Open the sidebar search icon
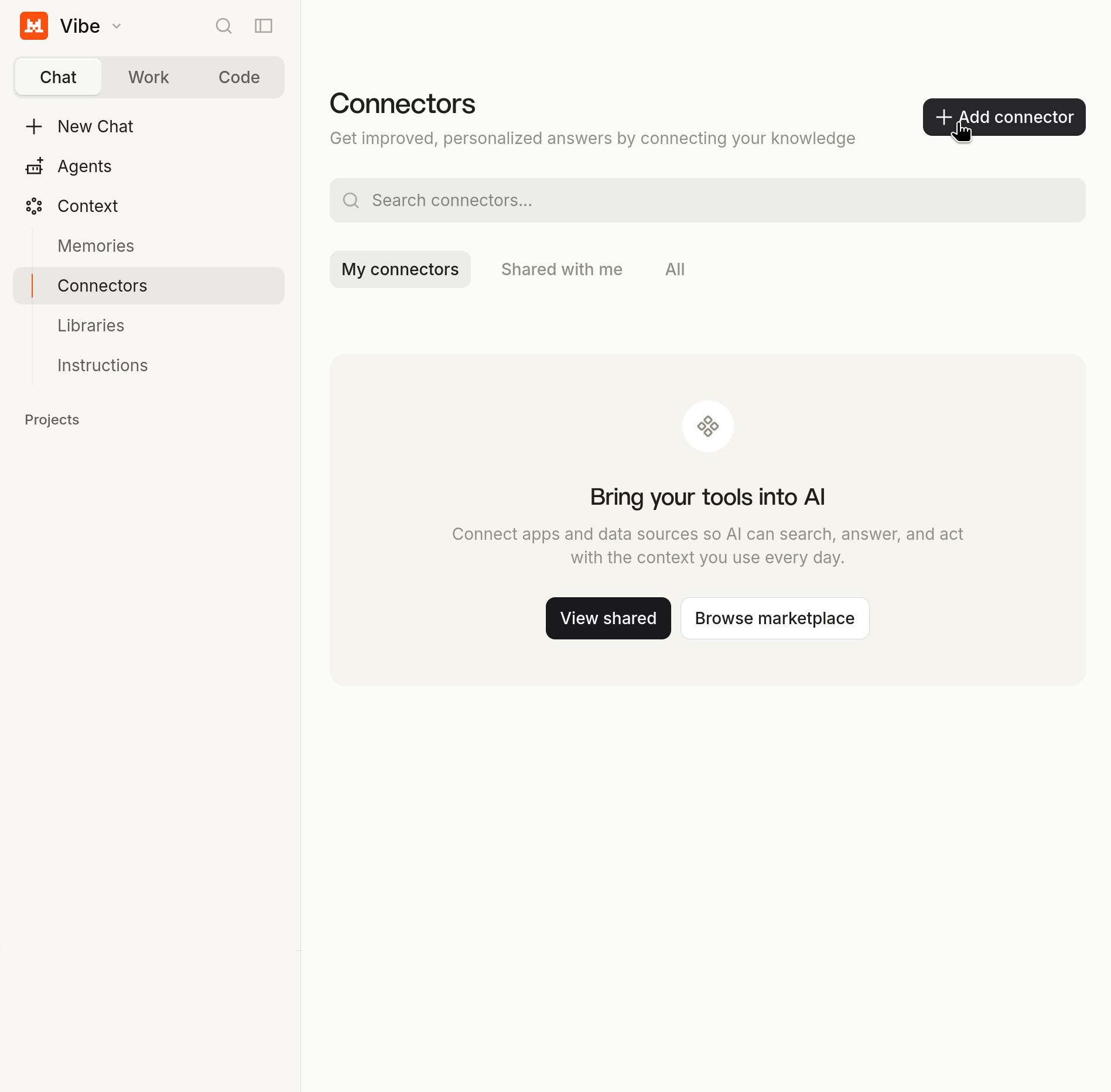 (224, 26)
